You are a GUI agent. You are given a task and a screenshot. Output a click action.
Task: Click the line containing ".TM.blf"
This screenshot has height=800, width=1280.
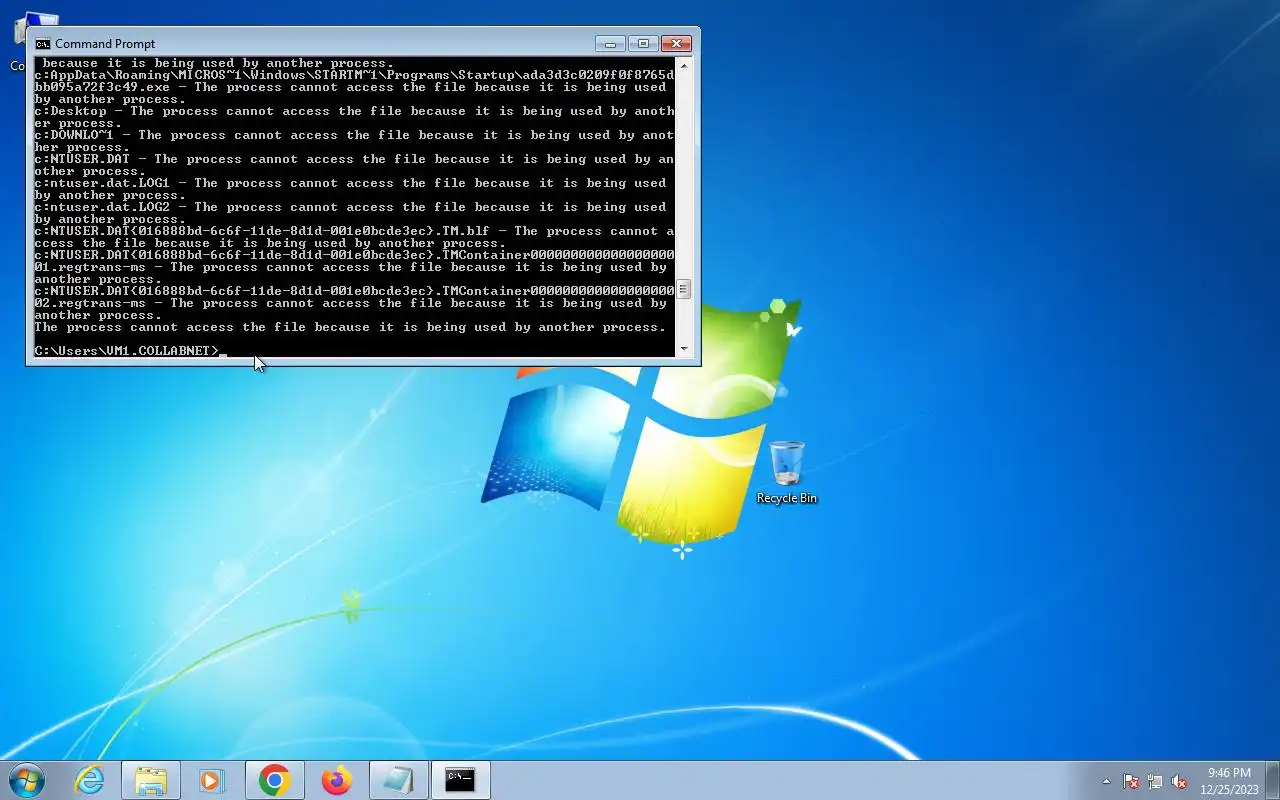click(x=354, y=231)
